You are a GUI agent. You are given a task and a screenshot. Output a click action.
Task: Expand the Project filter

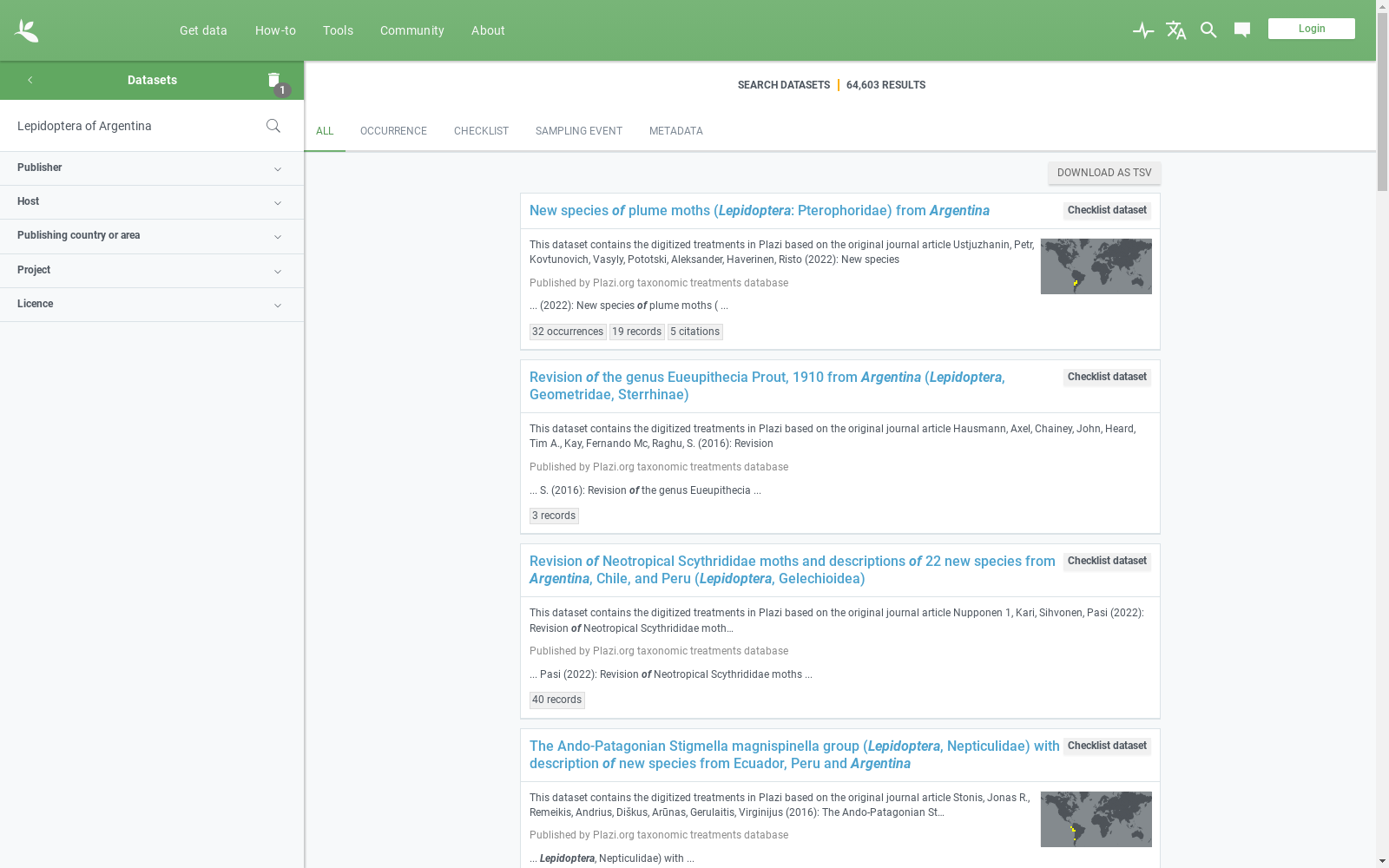152,271
